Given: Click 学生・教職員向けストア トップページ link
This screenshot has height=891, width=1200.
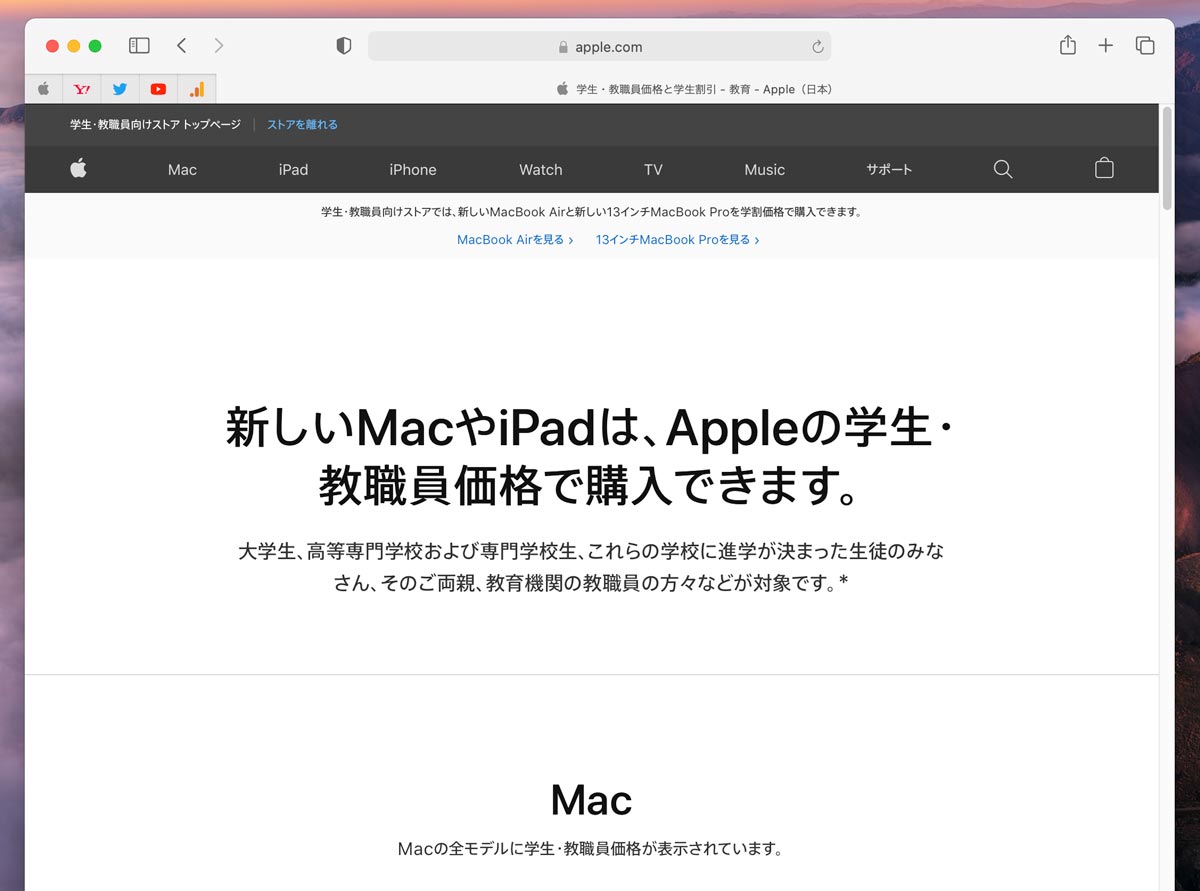Looking at the screenshot, I should click(x=155, y=125).
